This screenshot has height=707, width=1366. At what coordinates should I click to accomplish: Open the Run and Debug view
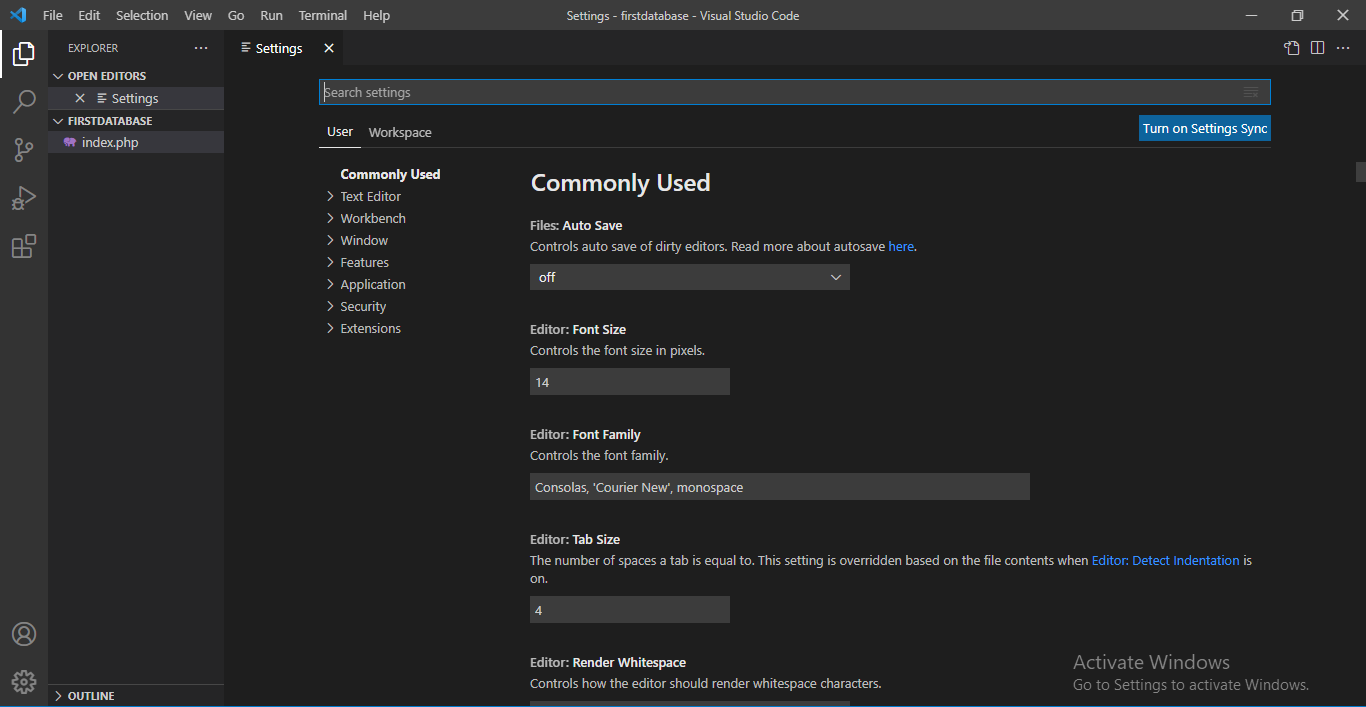24,198
